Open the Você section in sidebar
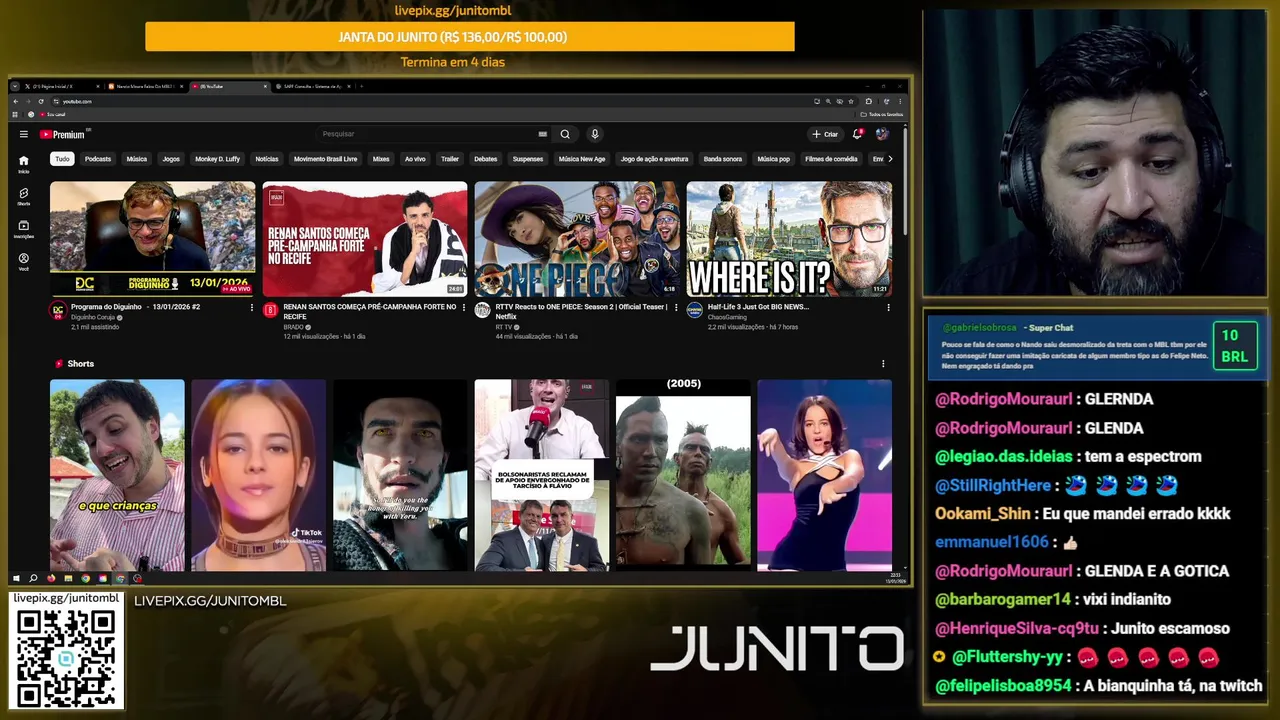 click(x=24, y=262)
